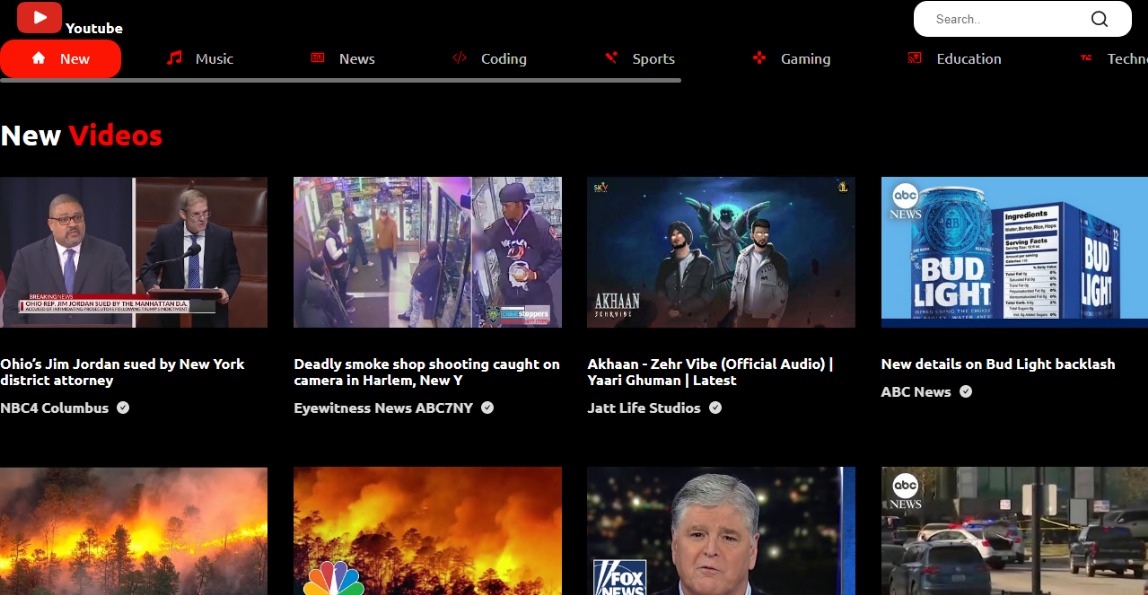Select the Education category
The image size is (1148, 595).
[x=954, y=59]
